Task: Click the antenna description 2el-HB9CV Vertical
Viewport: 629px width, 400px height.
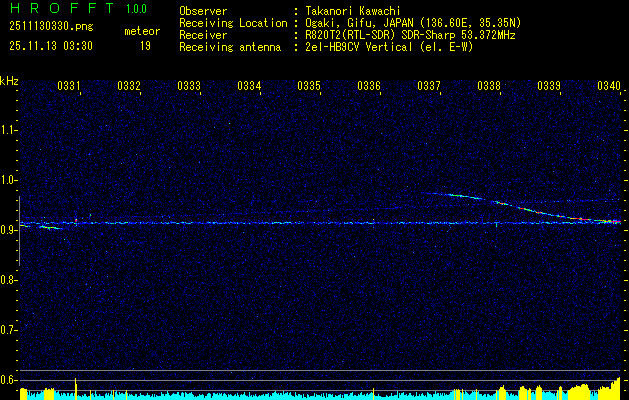Action: (359, 47)
